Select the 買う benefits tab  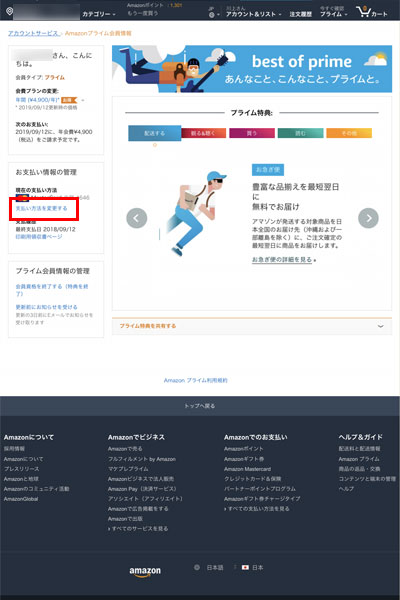pos(252,133)
